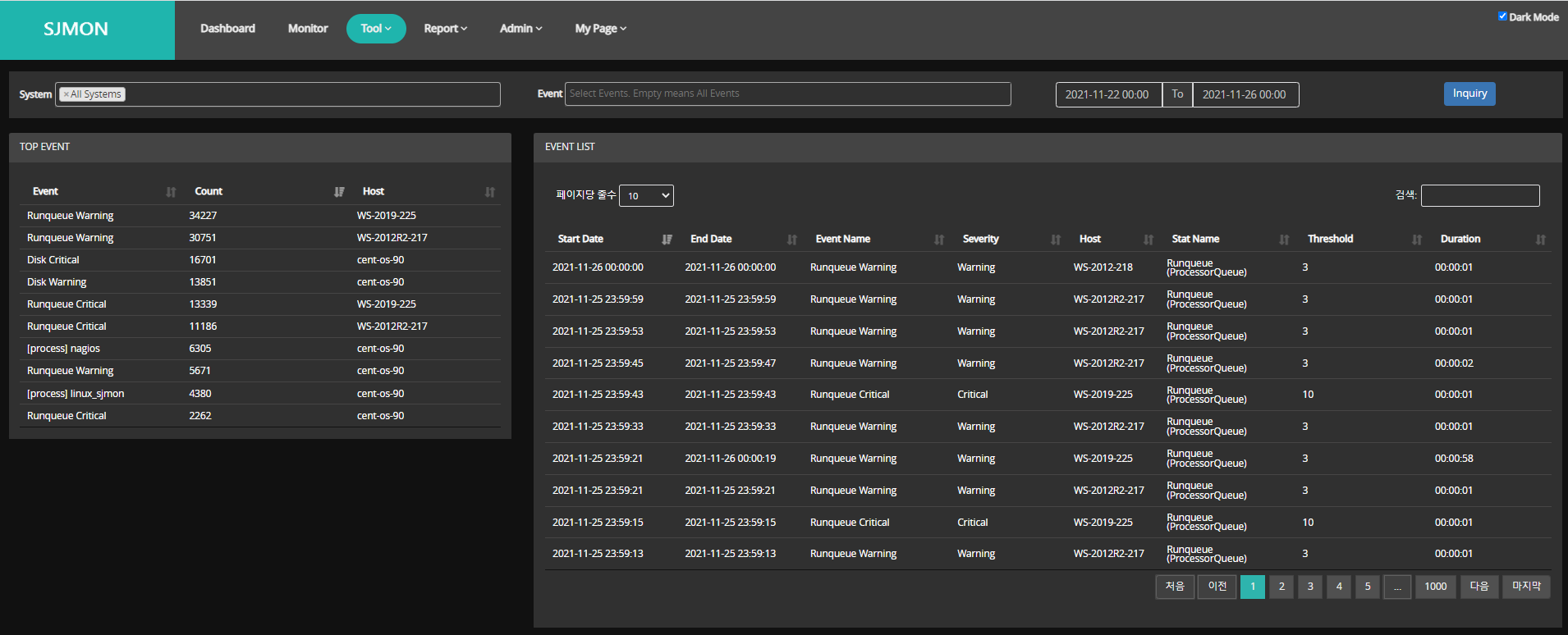Expand the Report menu

[445, 29]
